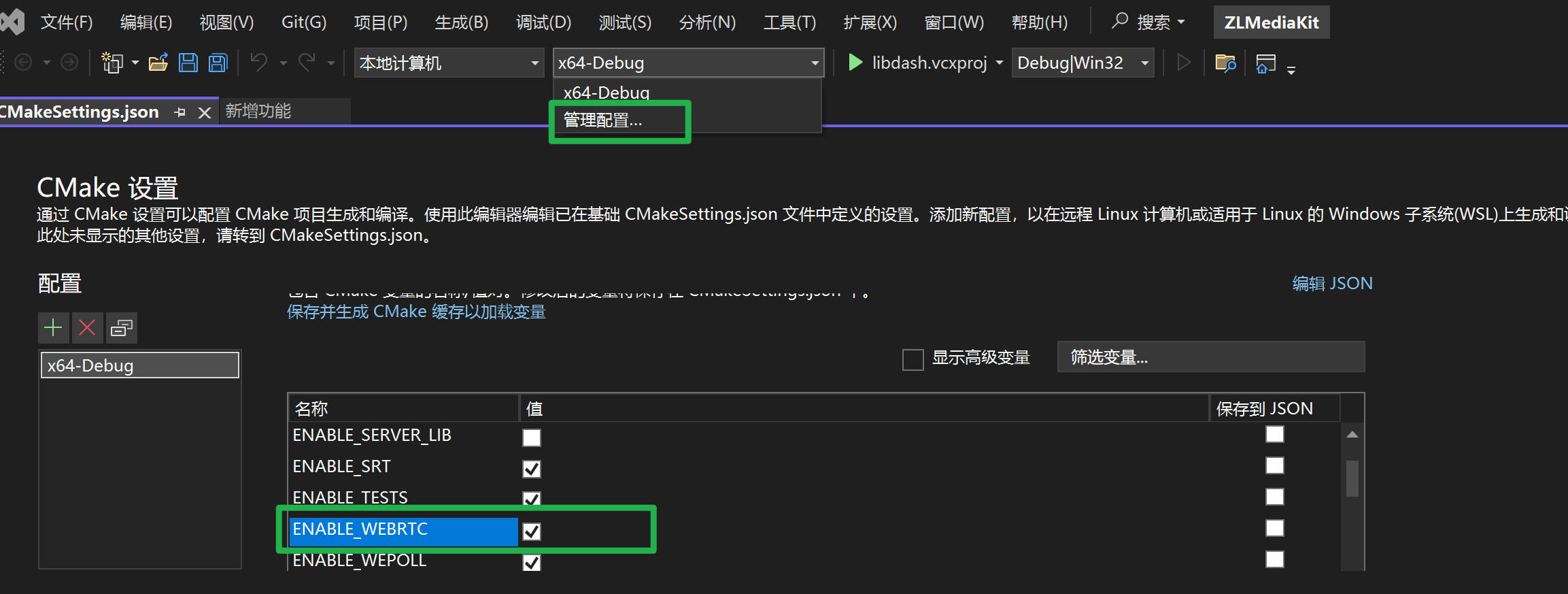Screen dimensions: 1568x594
Task: Check save to JSON for ENABLE_WEBRTC
Action: click(x=1275, y=528)
